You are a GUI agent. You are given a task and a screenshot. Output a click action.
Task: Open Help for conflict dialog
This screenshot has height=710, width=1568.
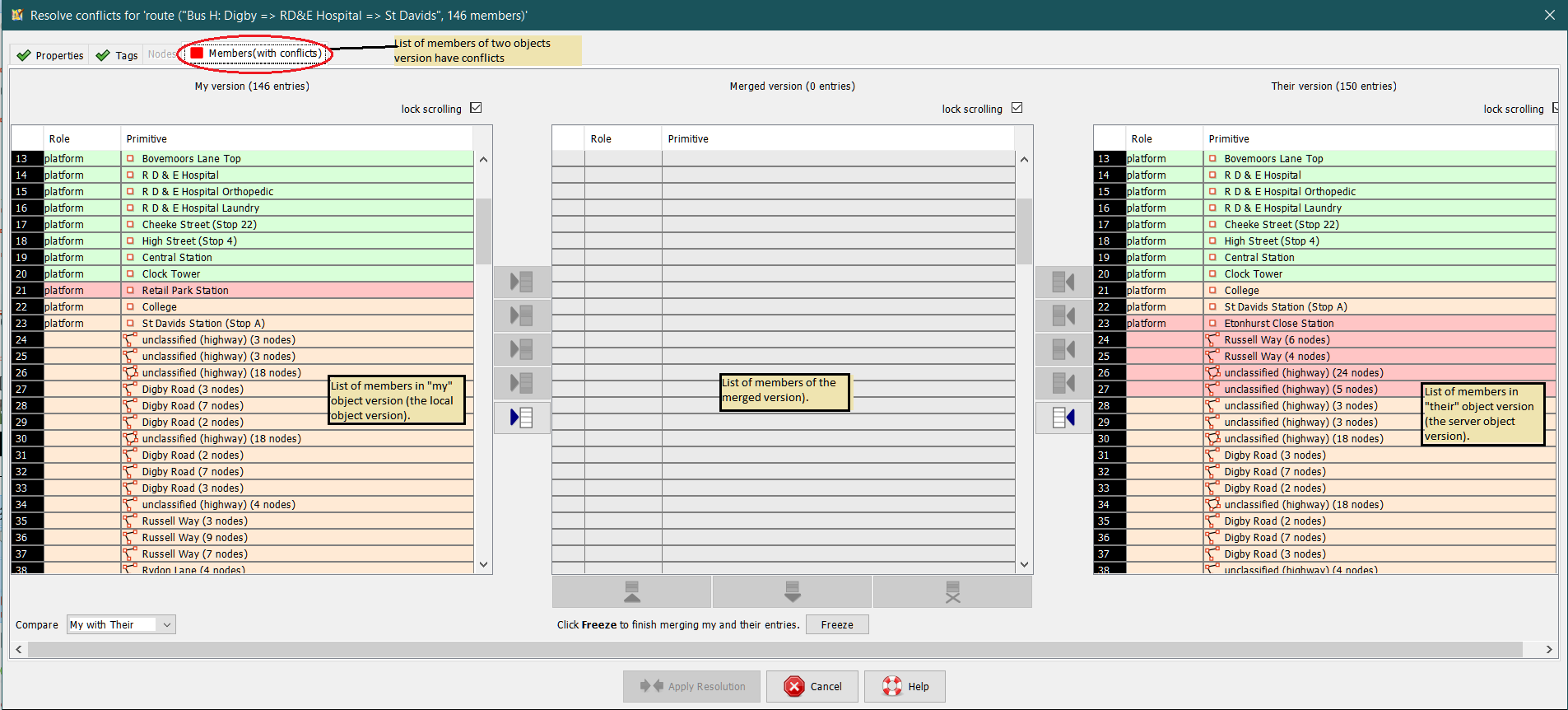tap(905, 687)
